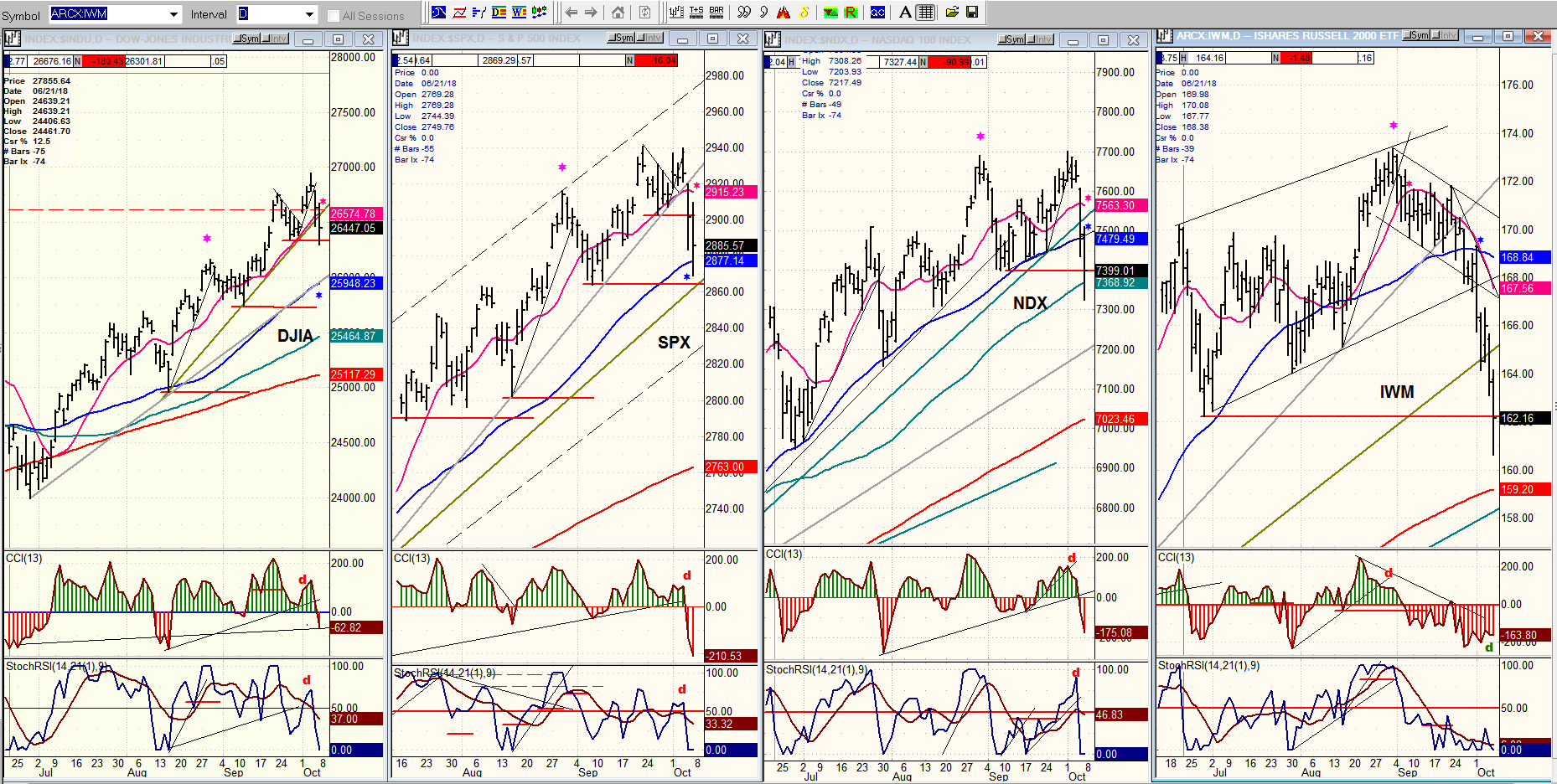
Task: Click the yellow delta toolbar icon
Action: click(x=804, y=13)
